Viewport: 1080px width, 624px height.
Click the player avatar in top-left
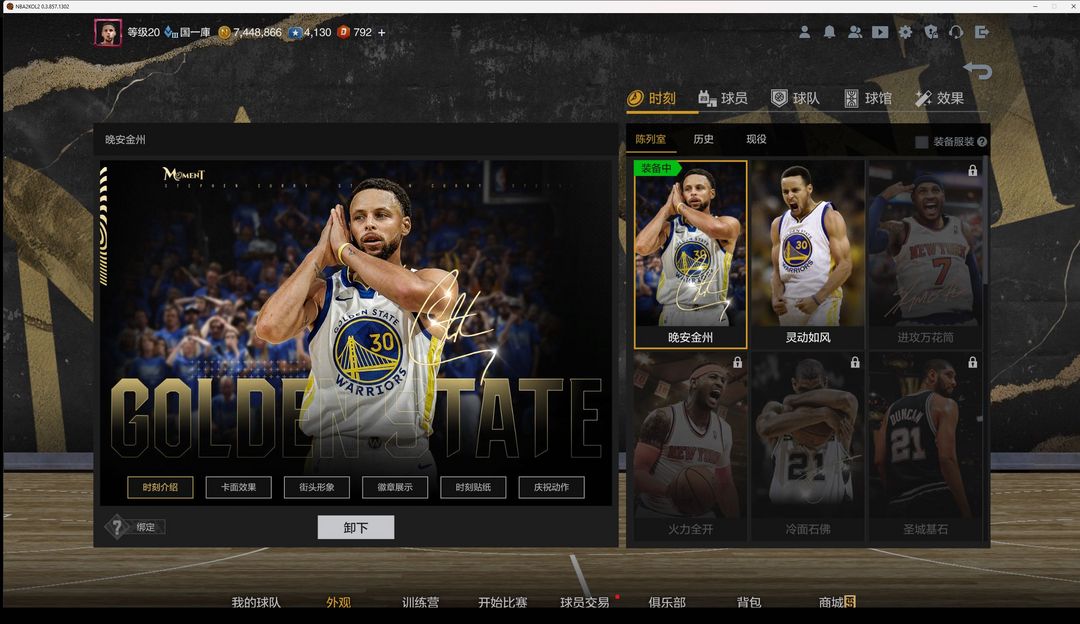pos(107,32)
